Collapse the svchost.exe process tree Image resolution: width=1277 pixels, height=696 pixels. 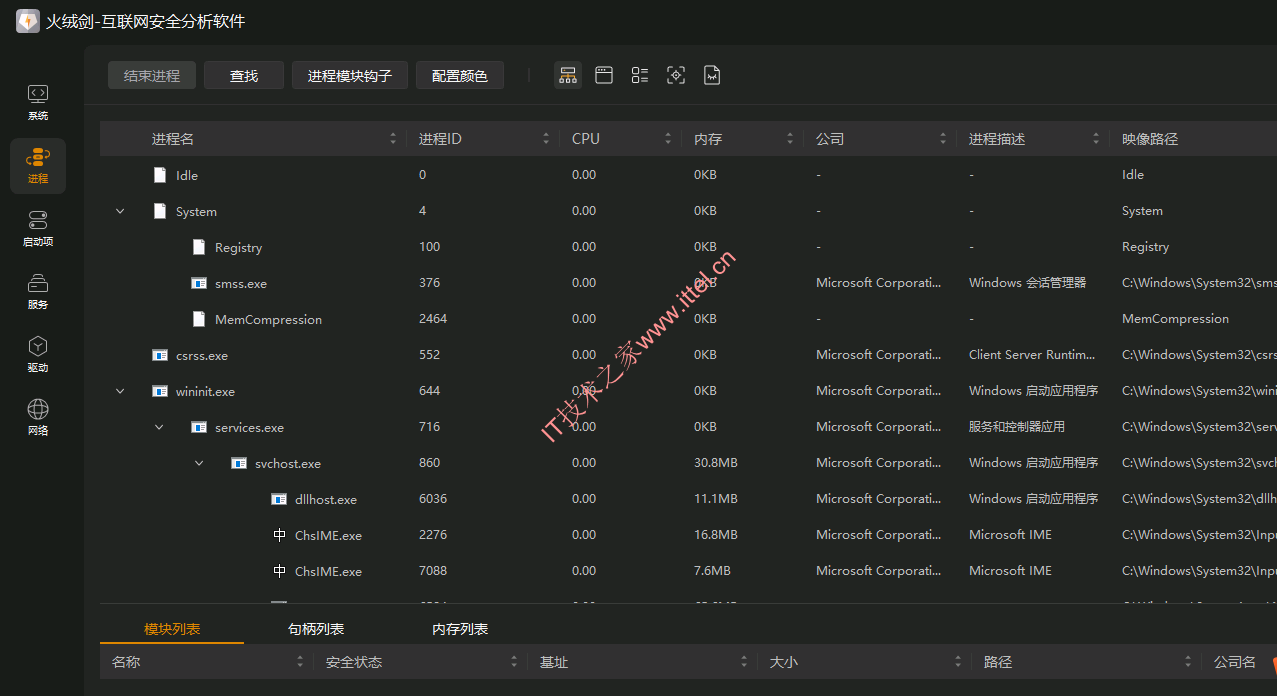(x=199, y=463)
